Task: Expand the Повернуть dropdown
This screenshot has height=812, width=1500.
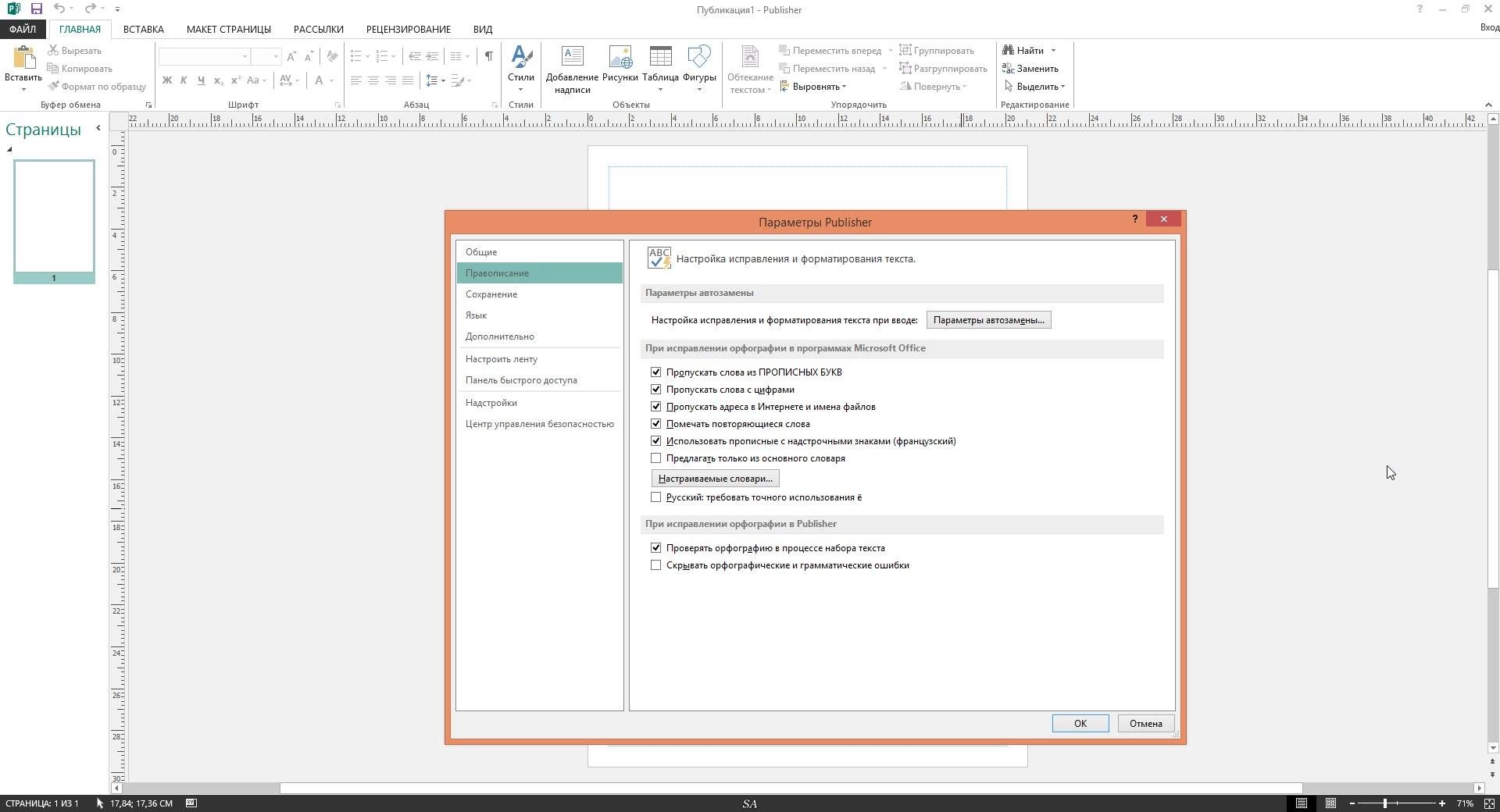Action: point(964,87)
